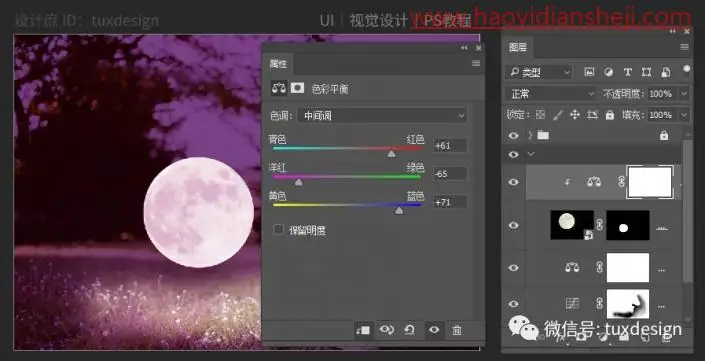Select the selected layer's white mask thumbnail
The width and height of the screenshot is (705, 361).
pos(650,182)
